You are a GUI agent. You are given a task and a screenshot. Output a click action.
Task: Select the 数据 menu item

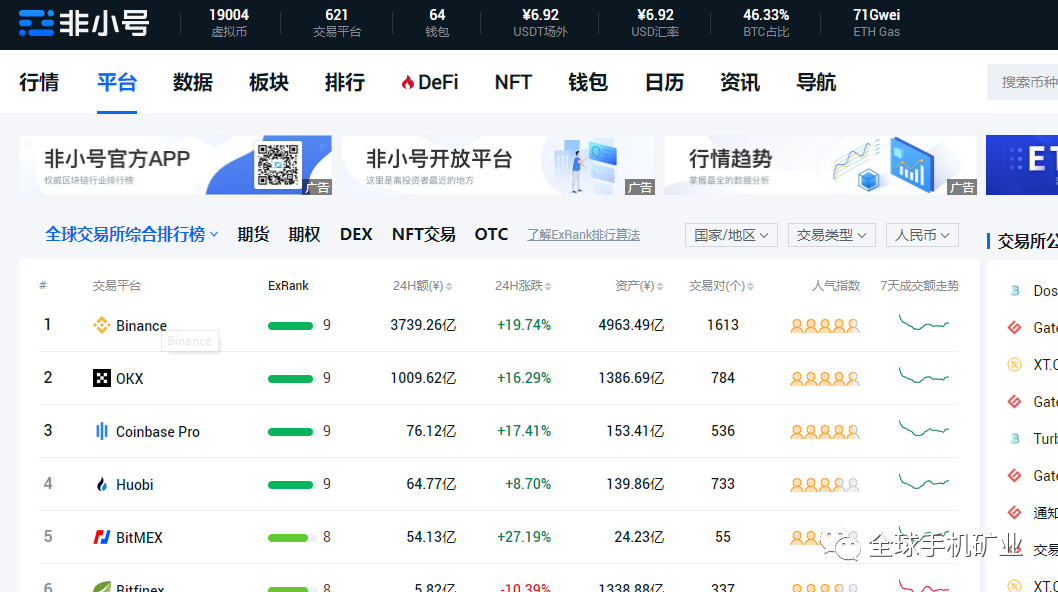click(192, 82)
